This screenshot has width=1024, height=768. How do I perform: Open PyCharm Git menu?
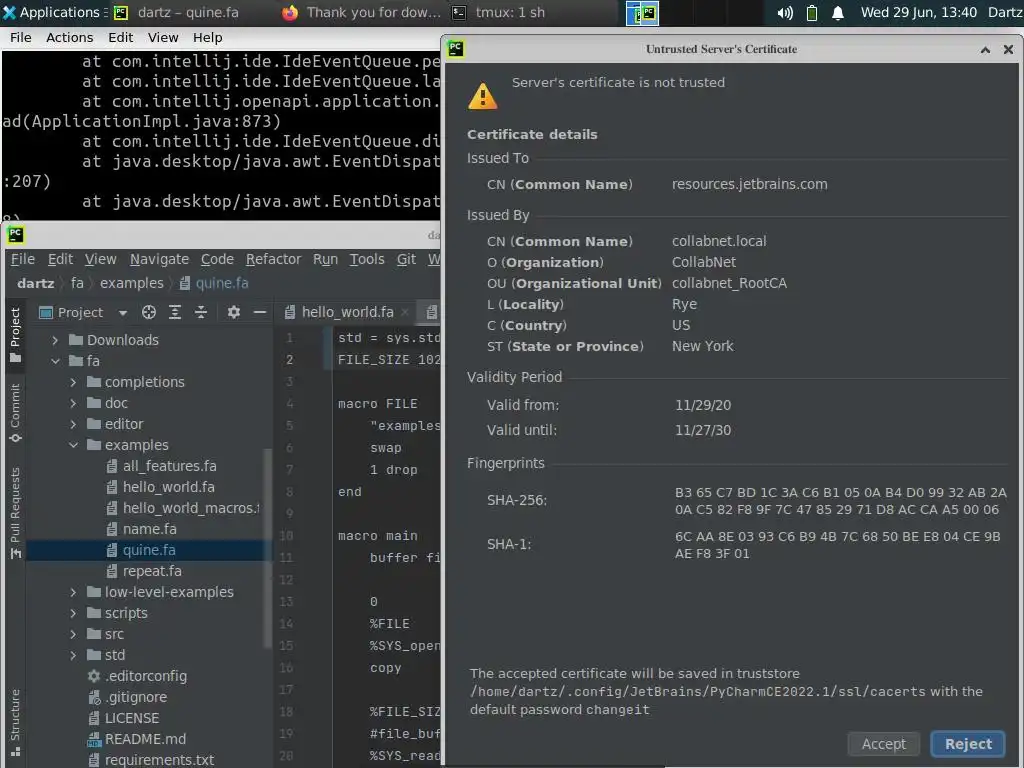[406, 259]
